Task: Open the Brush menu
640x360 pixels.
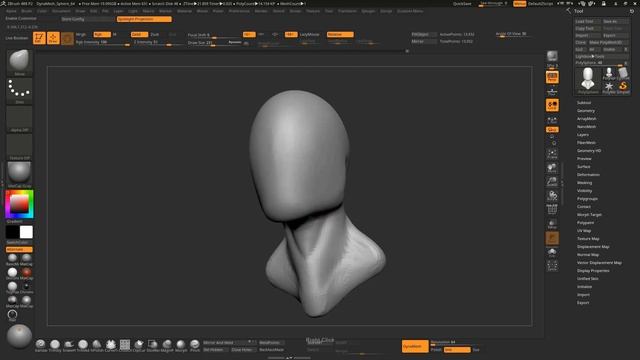Action: coord(27,11)
